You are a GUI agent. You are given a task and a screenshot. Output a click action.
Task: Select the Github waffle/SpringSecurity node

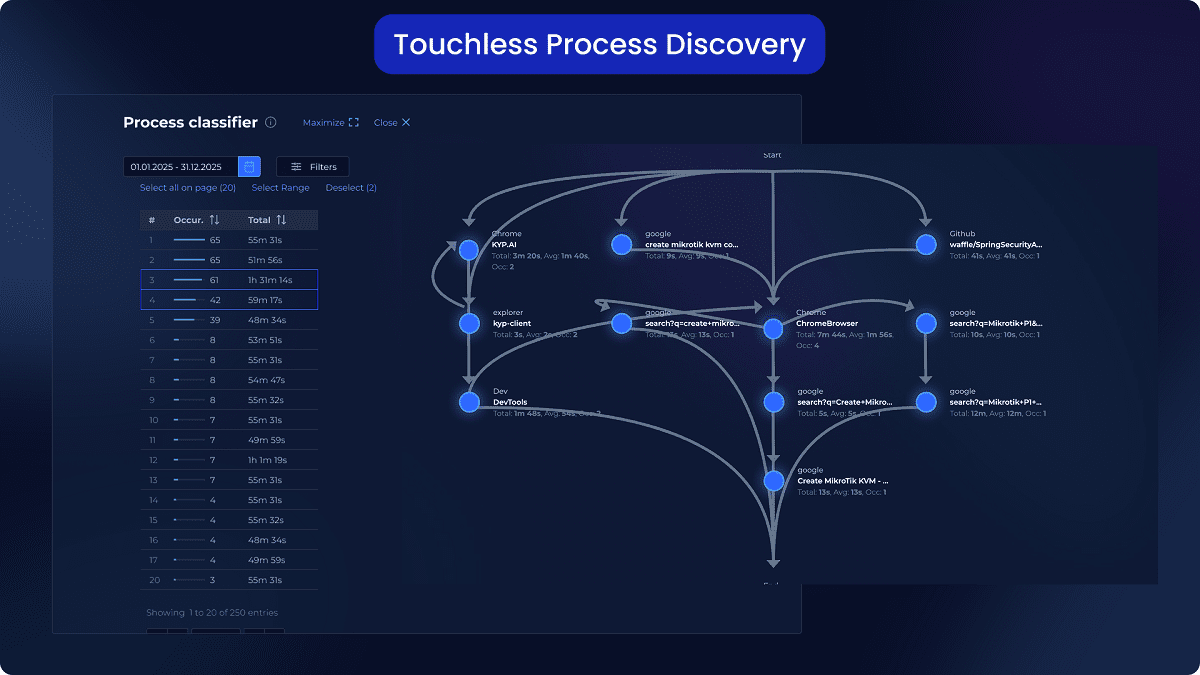click(x=927, y=245)
